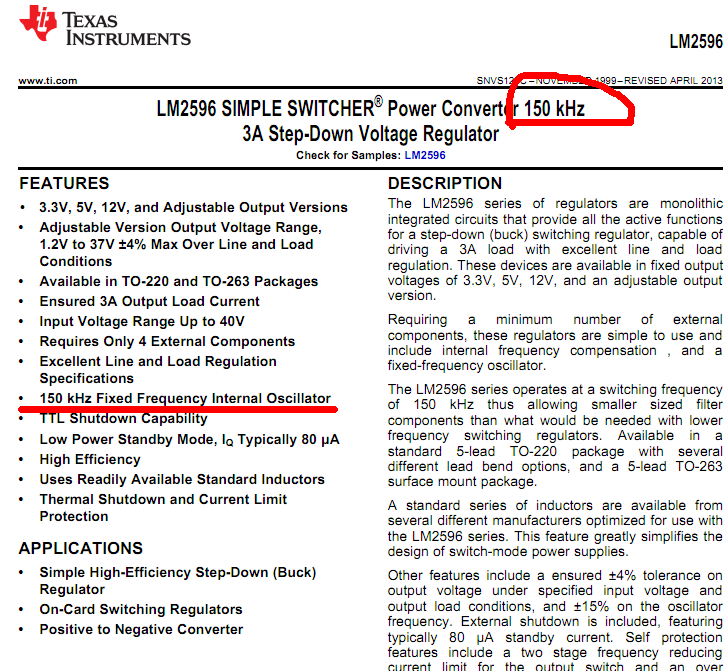Image resolution: width=728 pixels, height=671 pixels.
Task: Click 'Check for Samples:' label
Action: pos(348,155)
